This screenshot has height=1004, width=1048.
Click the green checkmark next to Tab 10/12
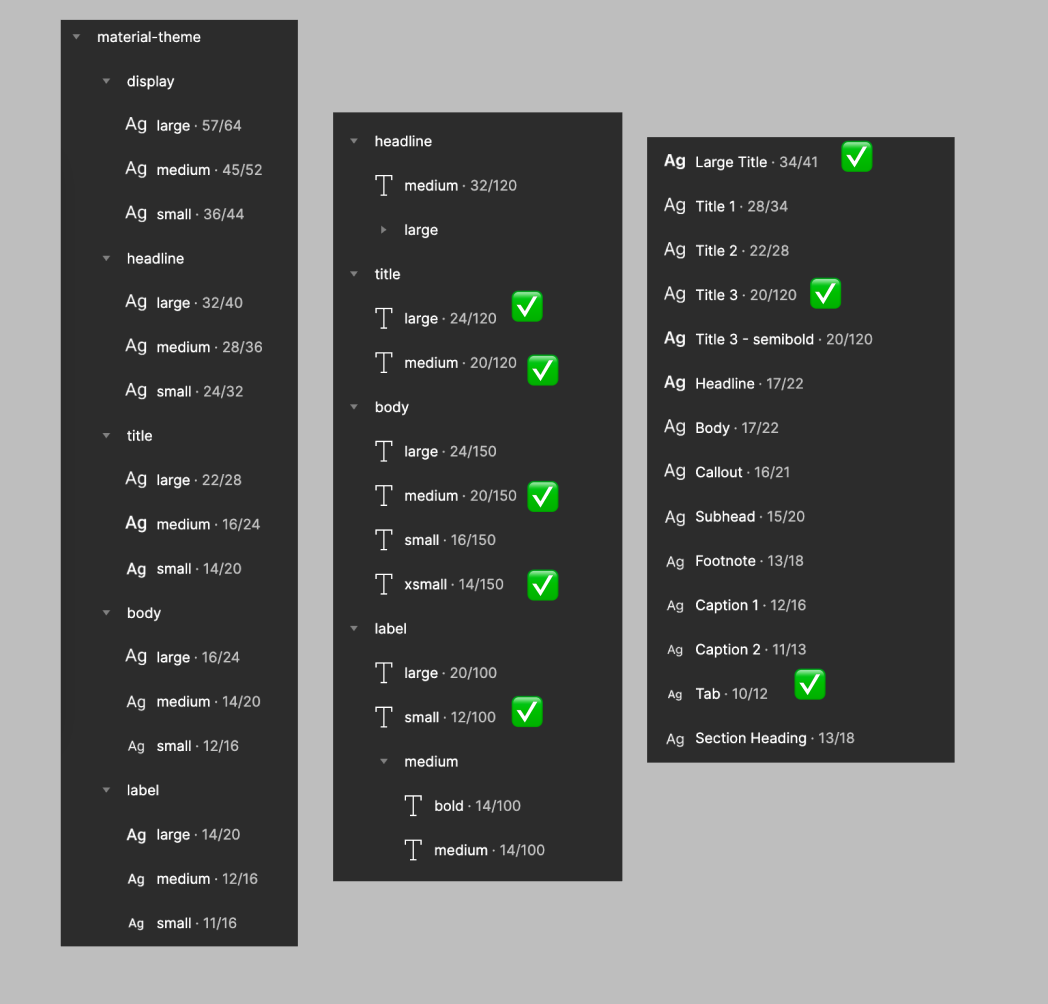pyautogui.click(x=810, y=684)
